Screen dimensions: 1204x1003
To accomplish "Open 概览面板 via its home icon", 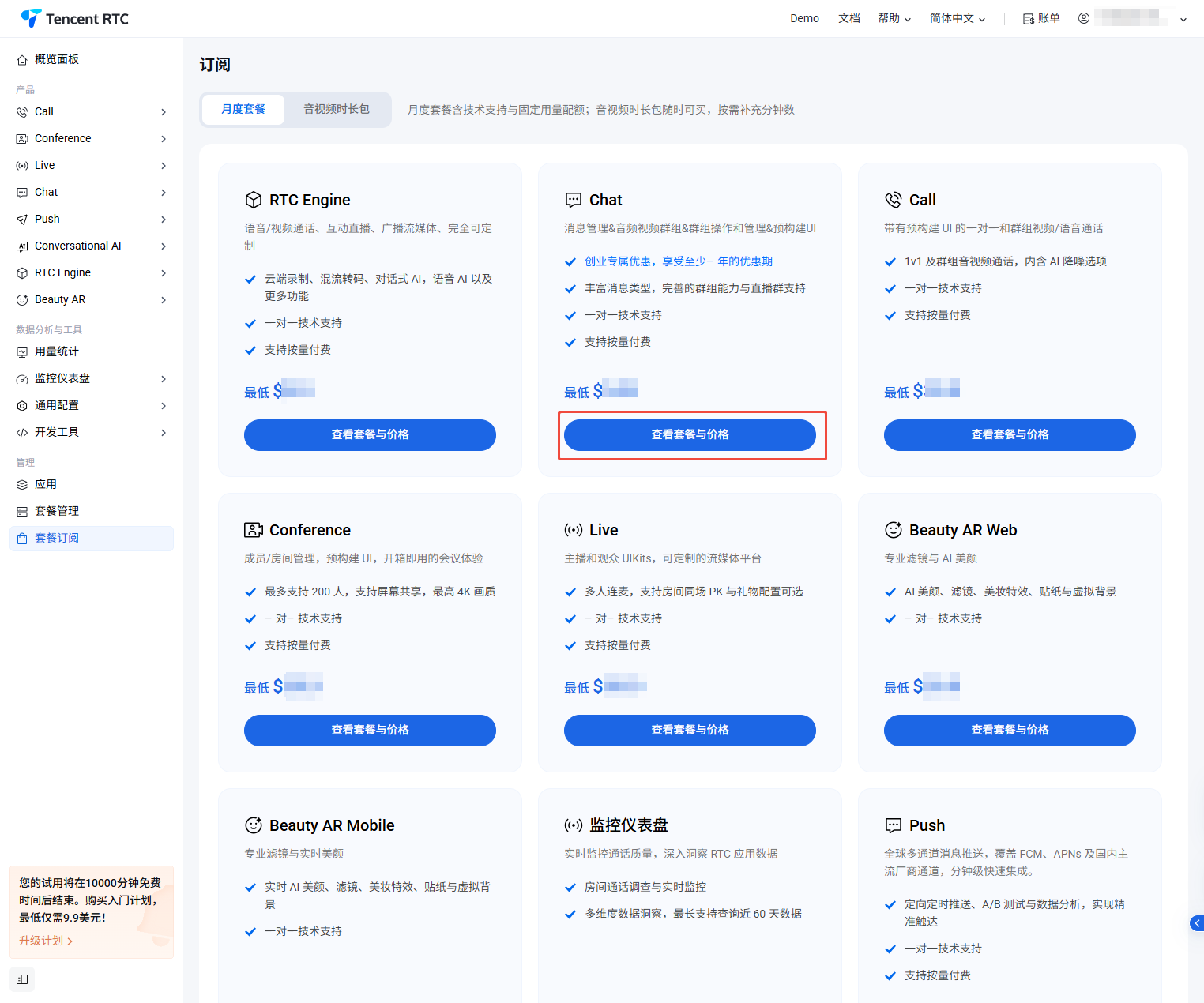I will pyautogui.click(x=22, y=60).
